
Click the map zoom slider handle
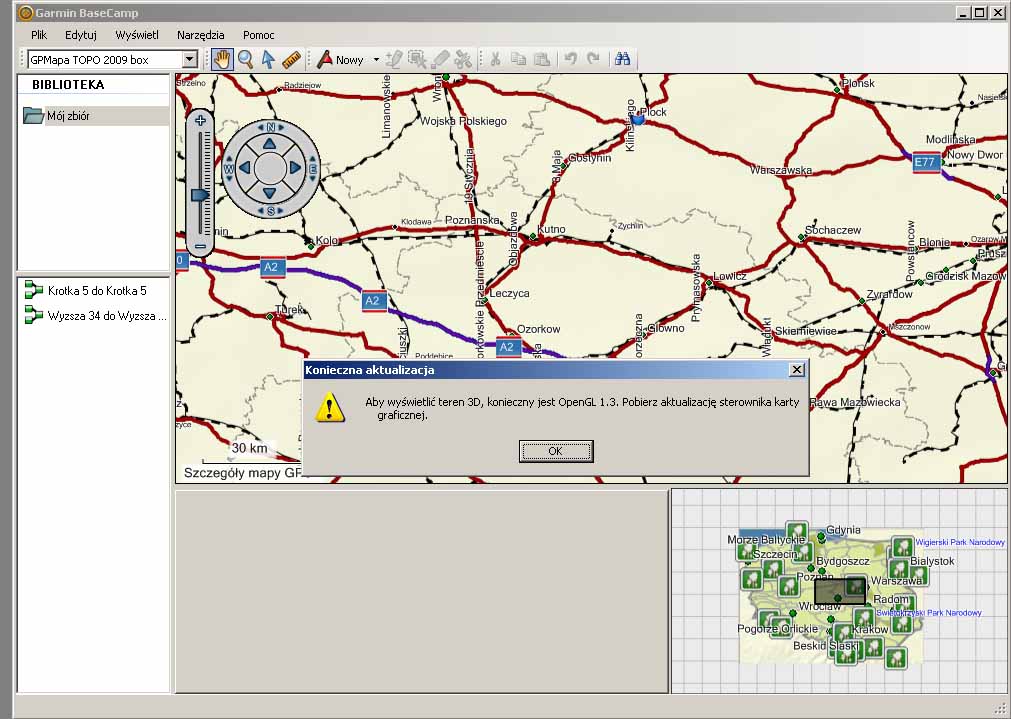[200, 196]
